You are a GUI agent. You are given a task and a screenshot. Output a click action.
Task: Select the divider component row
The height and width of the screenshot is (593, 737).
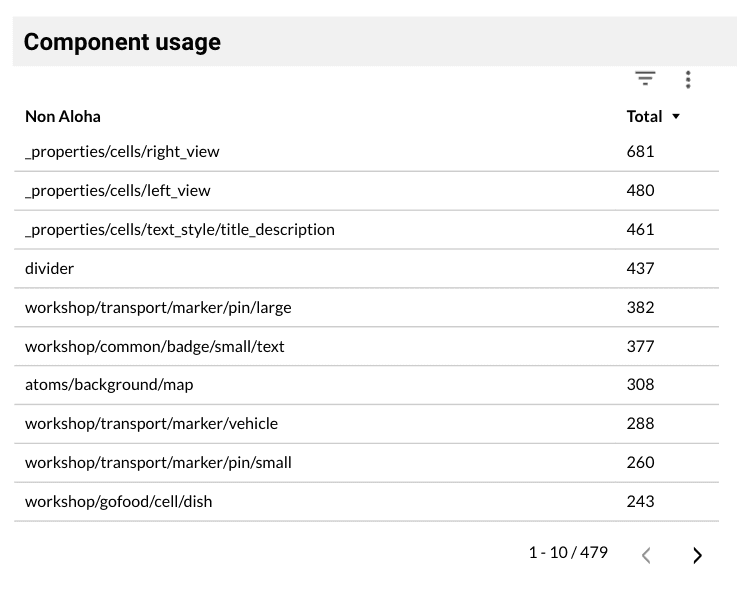(x=50, y=268)
